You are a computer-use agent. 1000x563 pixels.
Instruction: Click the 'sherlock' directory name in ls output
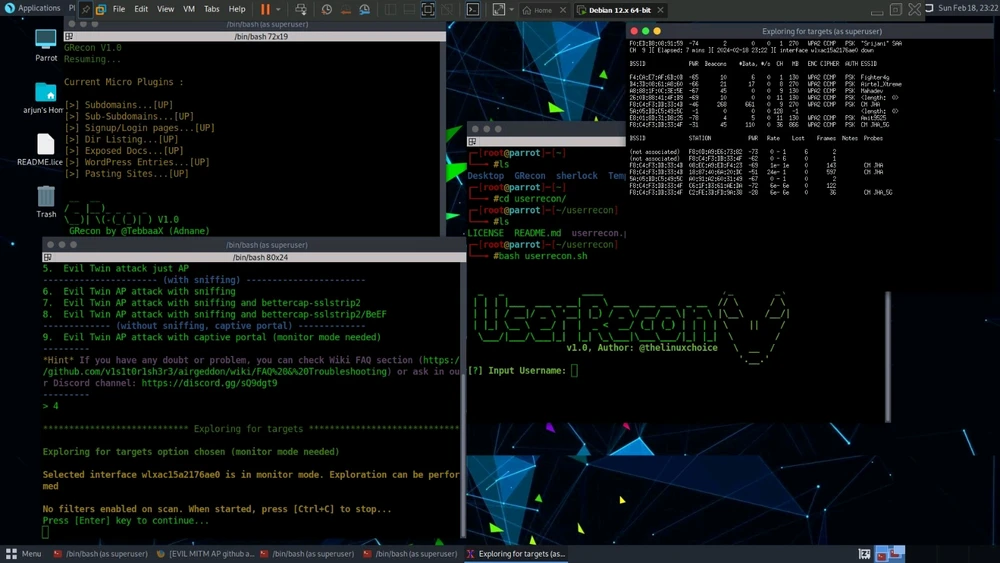(577, 175)
